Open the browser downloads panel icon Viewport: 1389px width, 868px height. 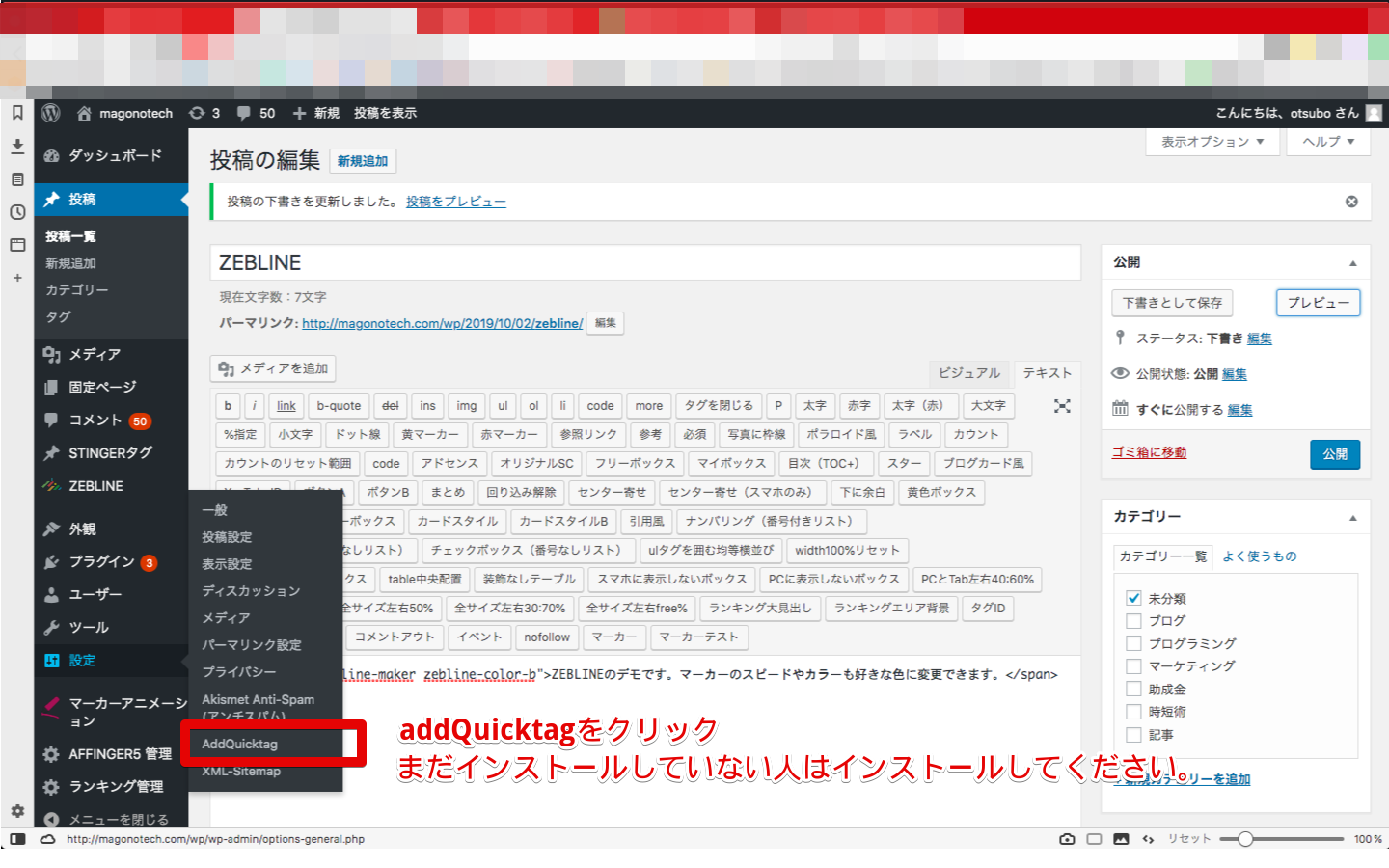[17, 146]
